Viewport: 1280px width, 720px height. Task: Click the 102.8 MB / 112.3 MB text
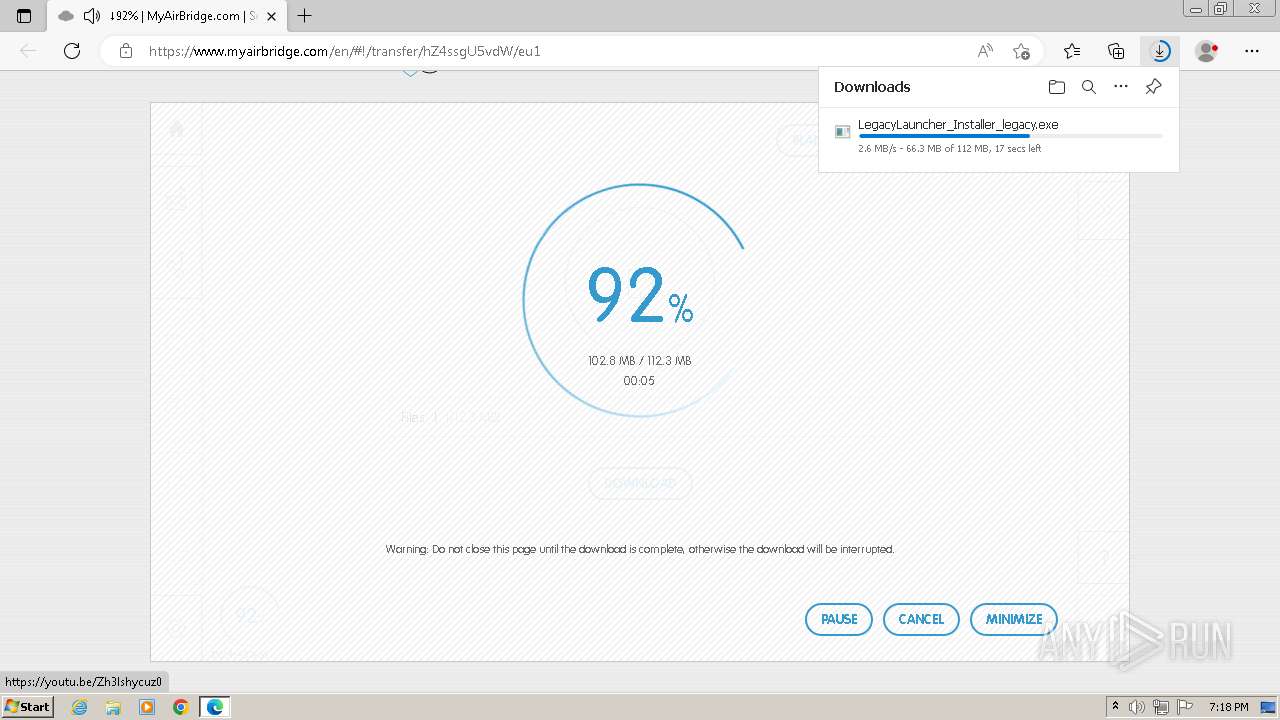(639, 361)
